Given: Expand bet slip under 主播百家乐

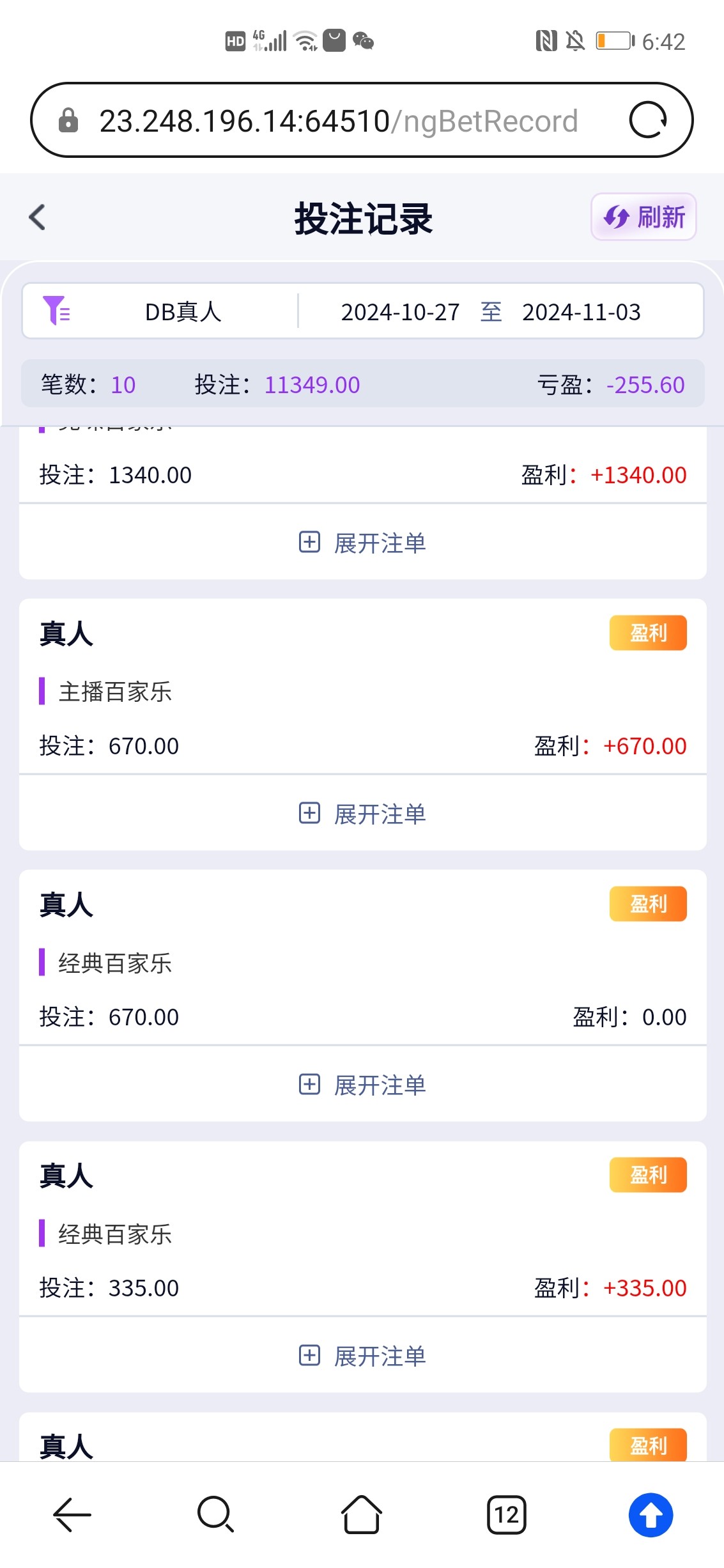Looking at the screenshot, I should 362,814.
